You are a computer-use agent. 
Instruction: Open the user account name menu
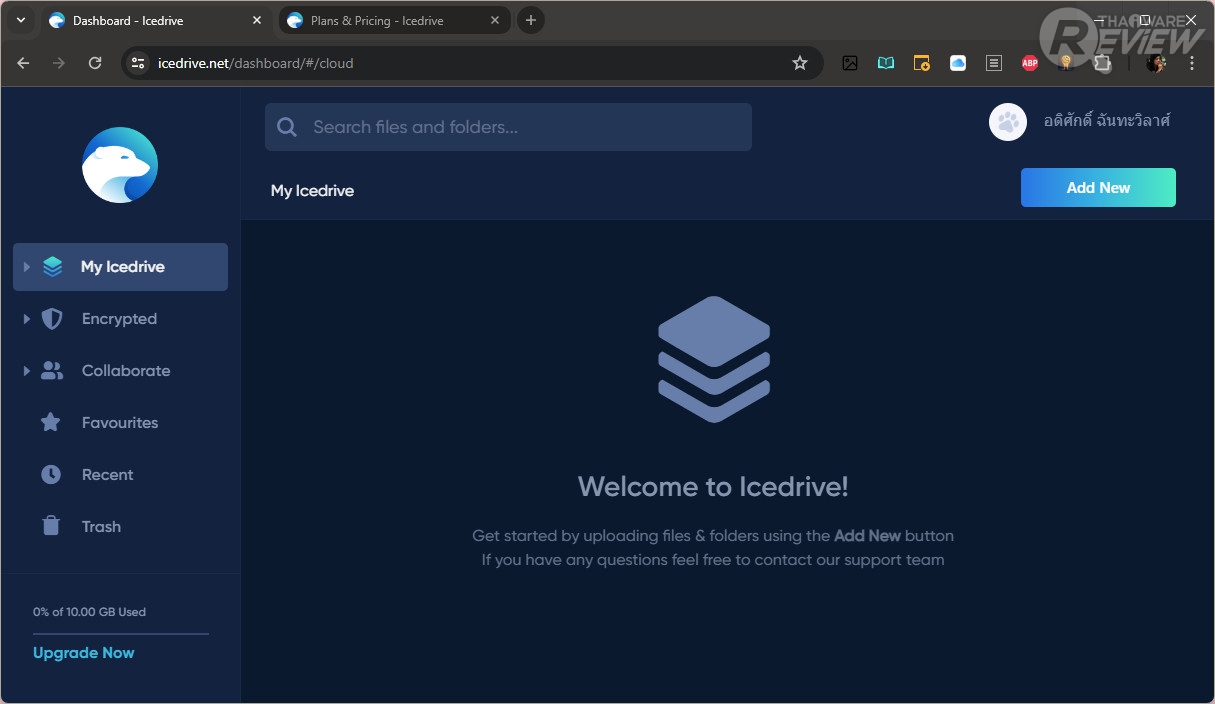[x=1107, y=121]
